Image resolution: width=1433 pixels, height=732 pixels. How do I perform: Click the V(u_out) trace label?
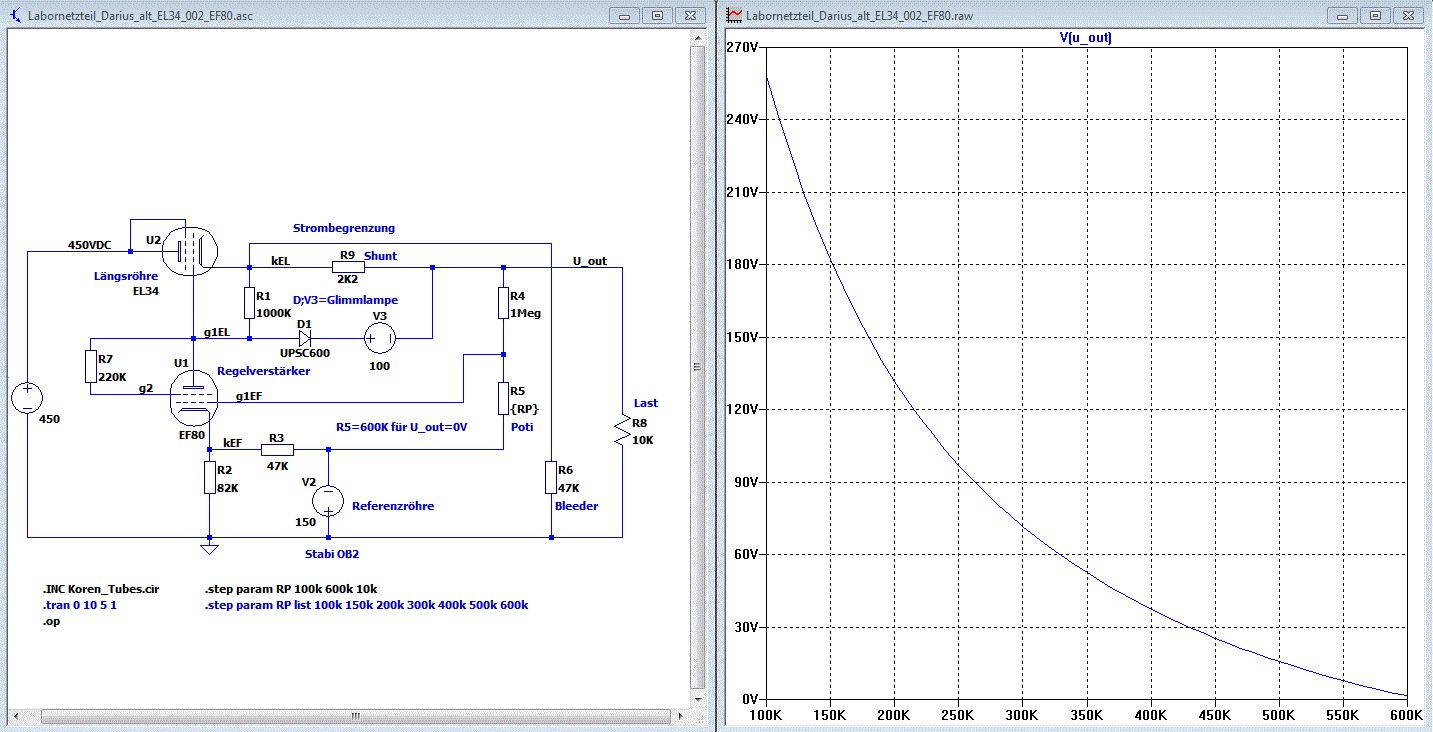1085,38
